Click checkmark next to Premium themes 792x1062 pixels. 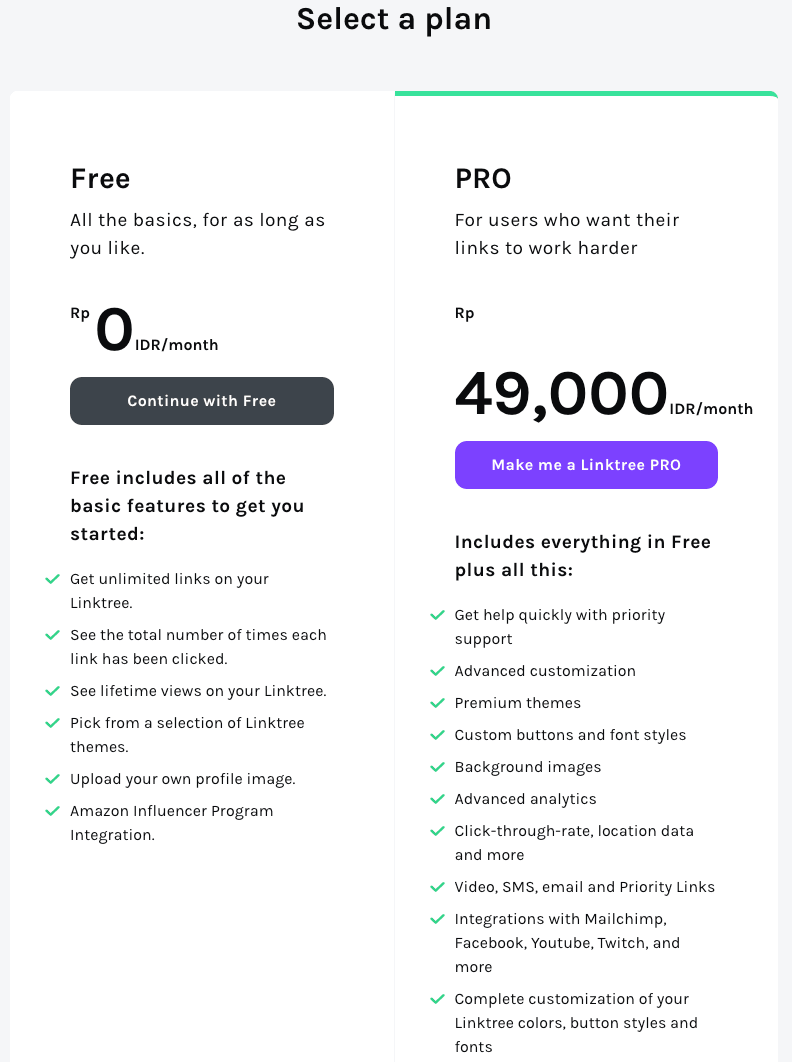(437, 703)
